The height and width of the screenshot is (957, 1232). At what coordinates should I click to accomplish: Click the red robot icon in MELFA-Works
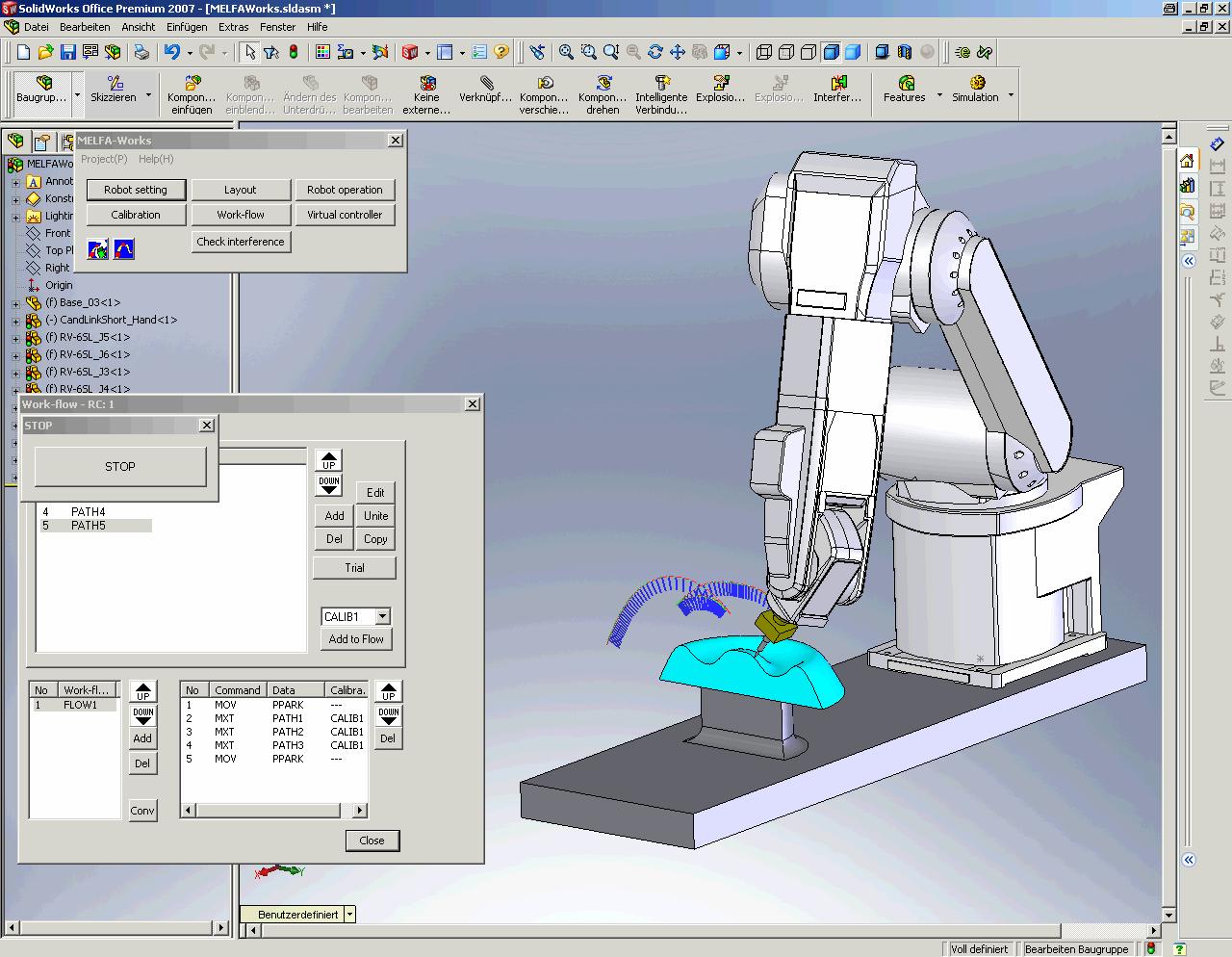click(x=98, y=249)
